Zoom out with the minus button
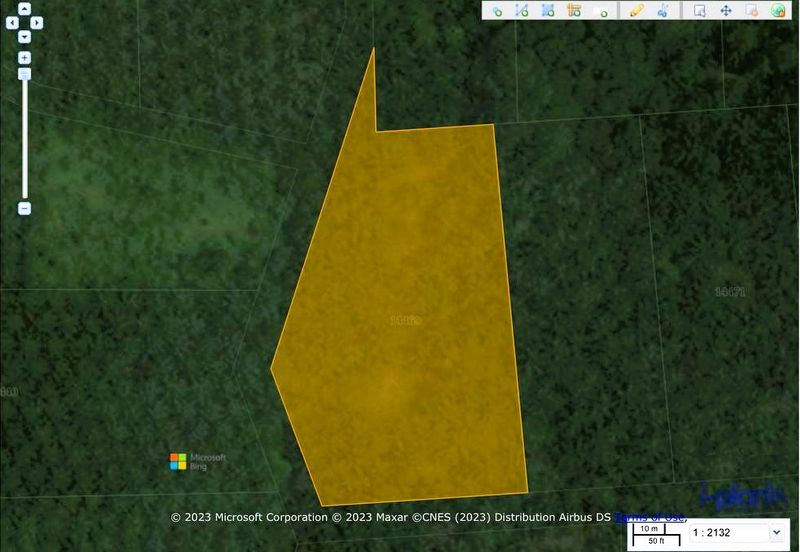This screenshot has height=552, width=800. pyautogui.click(x=24, y=208)
